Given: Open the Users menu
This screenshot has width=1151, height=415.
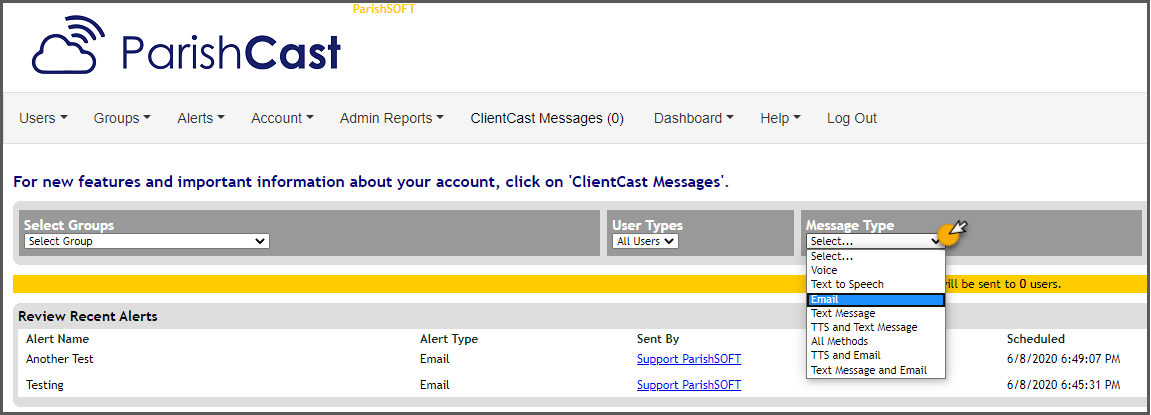Looking at the screenshot, I should click(43, 118).
